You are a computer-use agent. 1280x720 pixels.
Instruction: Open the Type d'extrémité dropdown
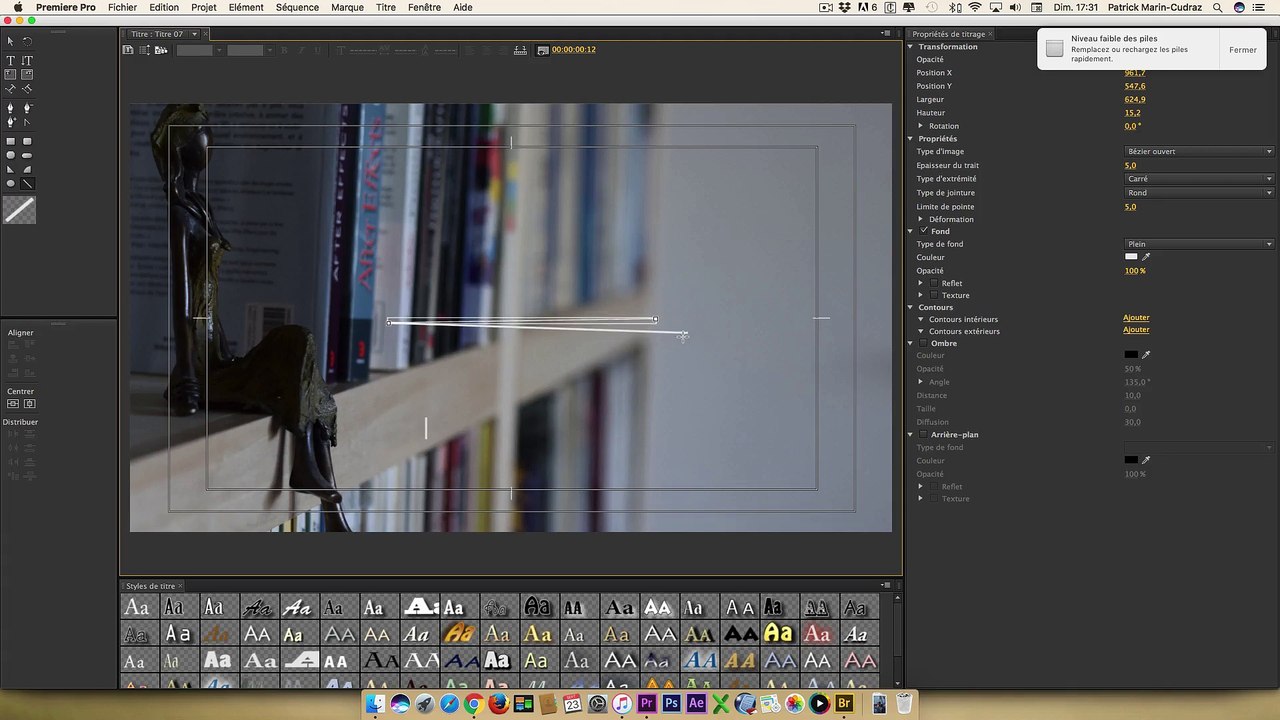pyautogui.click(x=1199, y=179)
